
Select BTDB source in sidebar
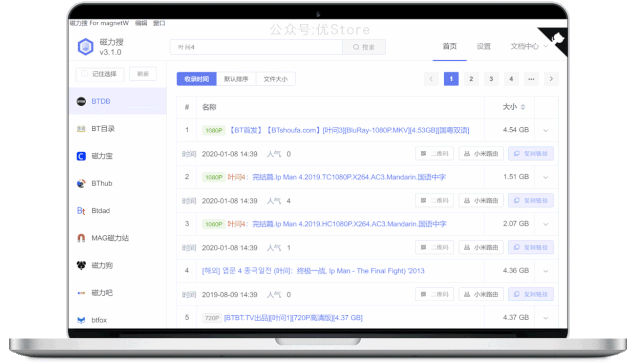[118, 101]
